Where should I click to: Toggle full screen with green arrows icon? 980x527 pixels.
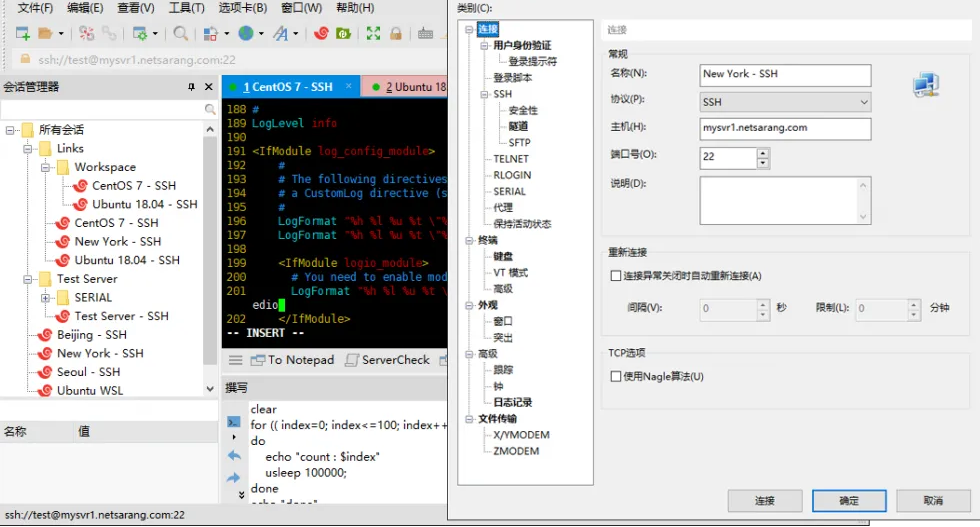(x=373, y=34)
